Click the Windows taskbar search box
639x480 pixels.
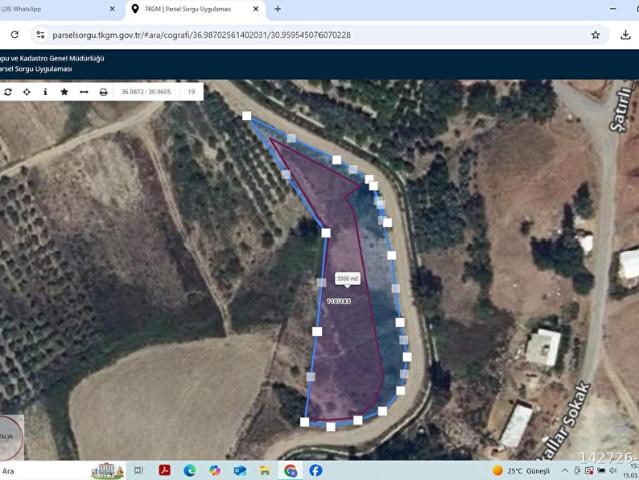pos(40,470)
